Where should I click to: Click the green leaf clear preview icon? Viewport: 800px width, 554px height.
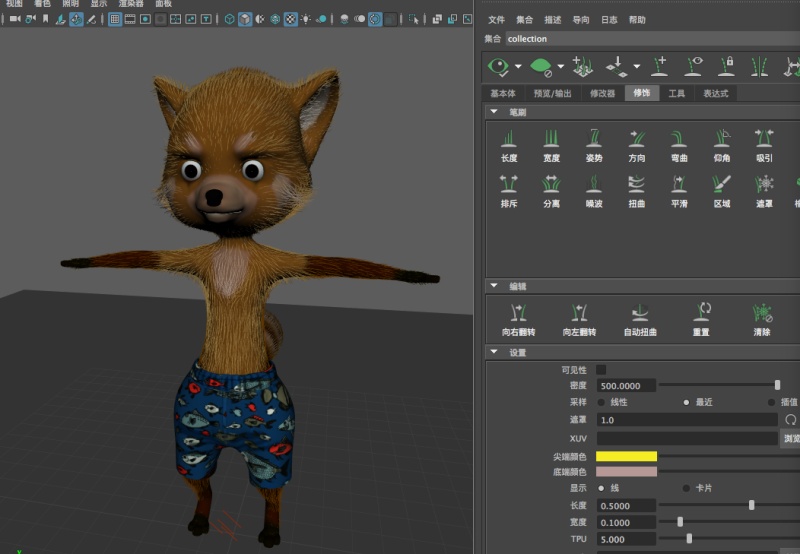[x=541, y=67]
